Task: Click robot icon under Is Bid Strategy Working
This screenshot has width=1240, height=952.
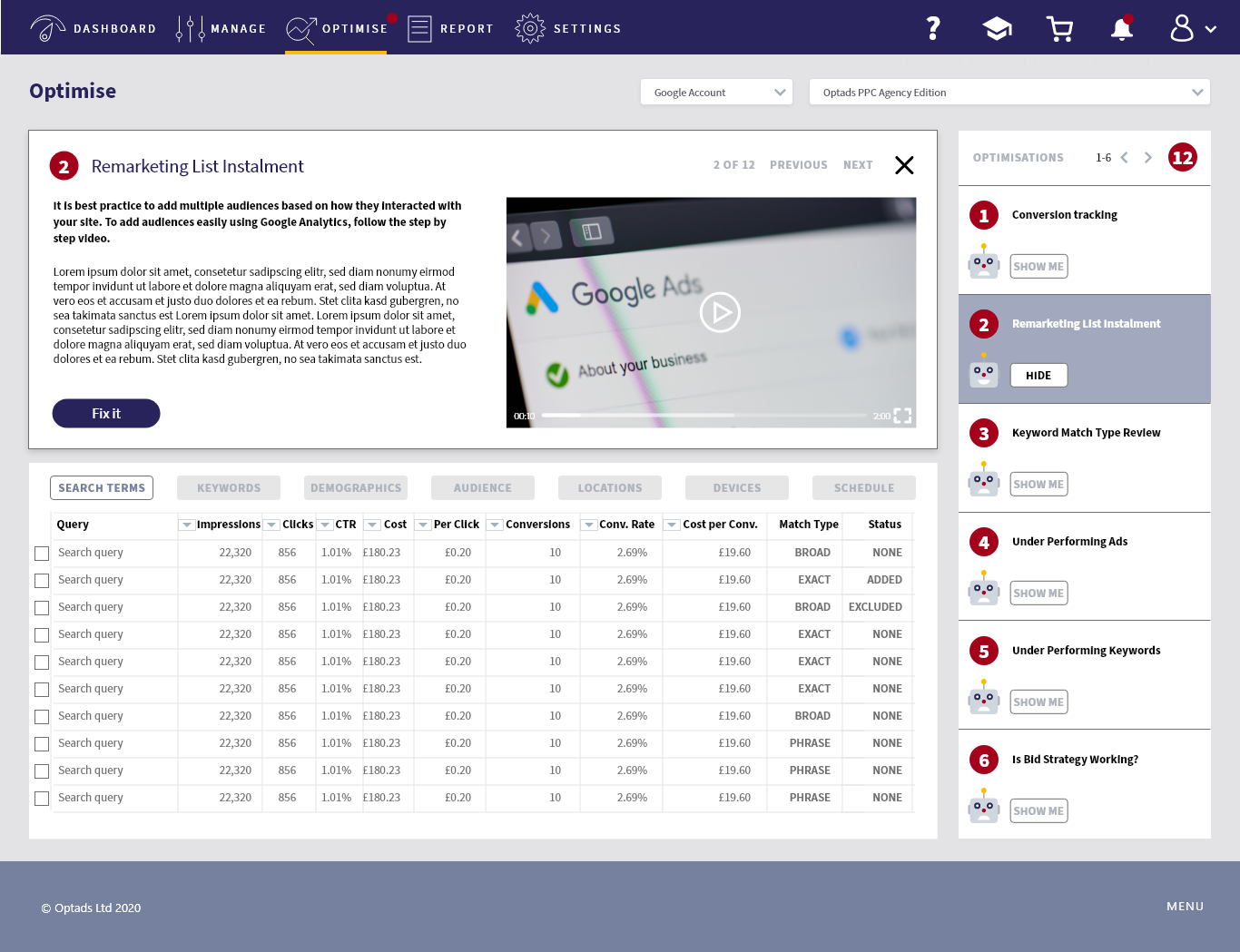Action: tap(984, 807)
